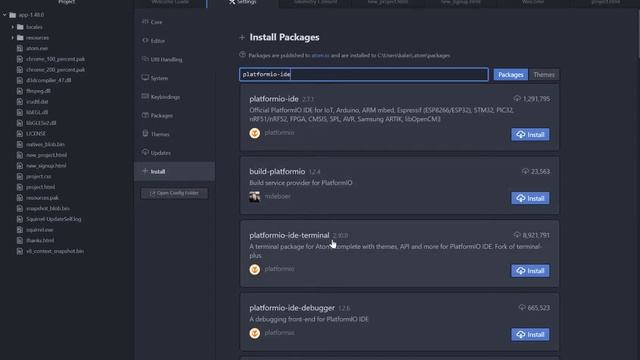This screenshot has width=640, height=360.
Task: Install the platformio-ide package
Action: pyautogui.click(x=530, y=134)
